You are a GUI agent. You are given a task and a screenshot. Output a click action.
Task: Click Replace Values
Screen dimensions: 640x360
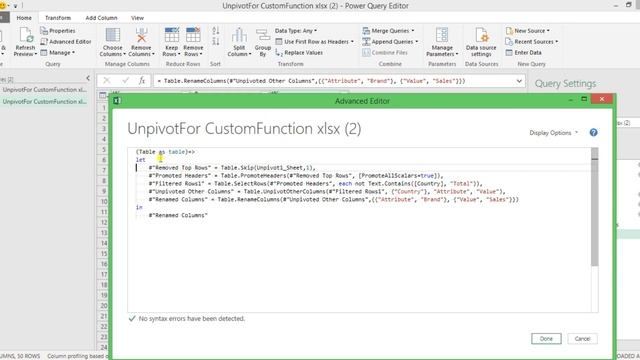(x=299, y=53)
